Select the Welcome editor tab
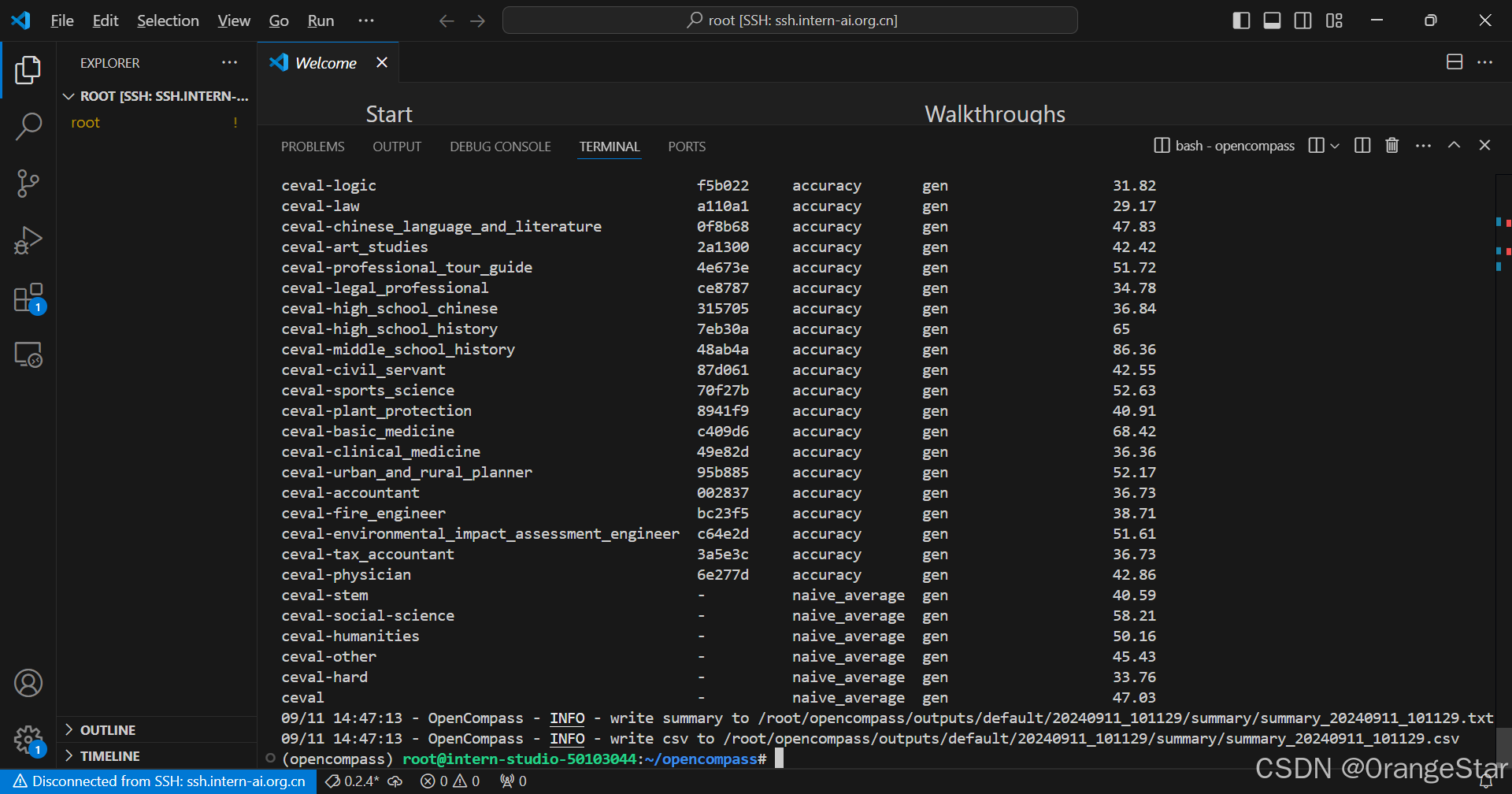 tap(326, 62)
